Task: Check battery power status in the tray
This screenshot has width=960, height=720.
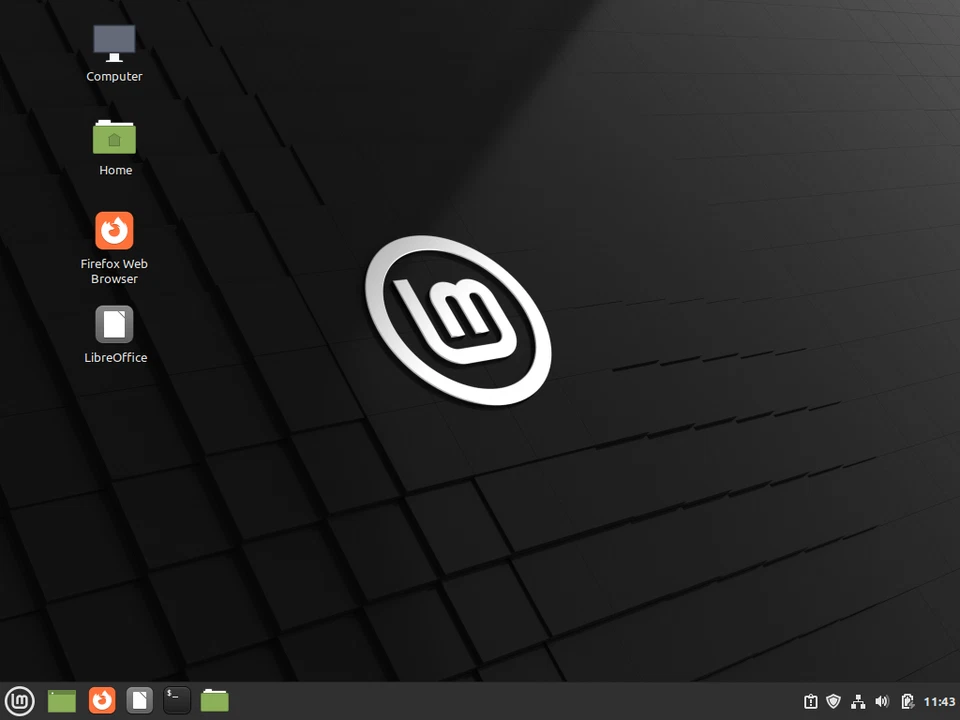Action: (907, 701)
